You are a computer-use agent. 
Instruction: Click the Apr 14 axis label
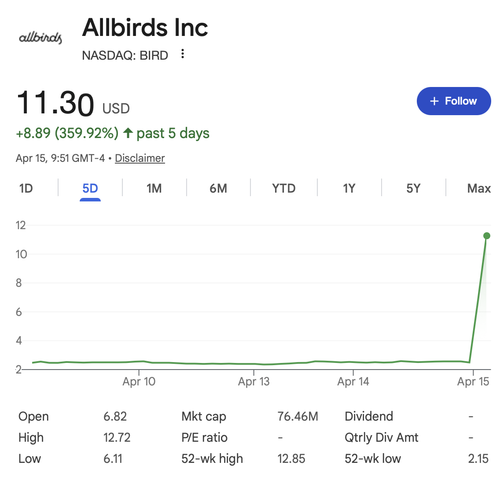(353, 381)
